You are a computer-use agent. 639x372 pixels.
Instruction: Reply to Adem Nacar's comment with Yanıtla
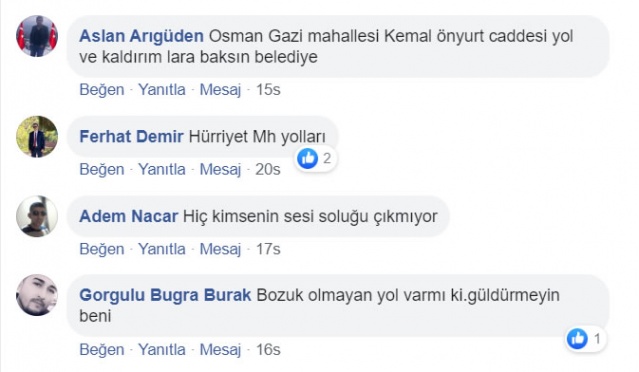pyautogui.click(x=162, y=249)
